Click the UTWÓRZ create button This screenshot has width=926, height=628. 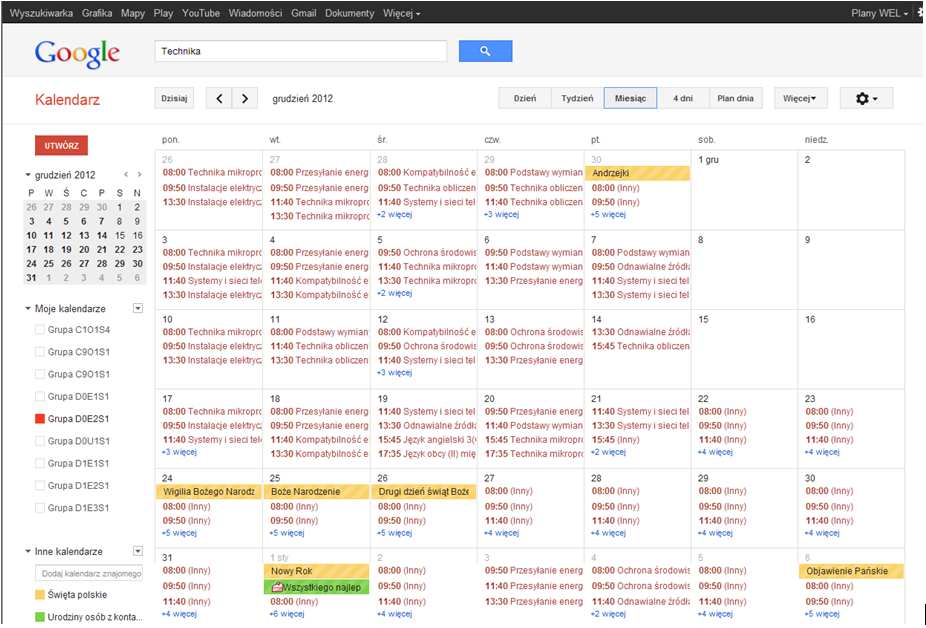[61, 145]
